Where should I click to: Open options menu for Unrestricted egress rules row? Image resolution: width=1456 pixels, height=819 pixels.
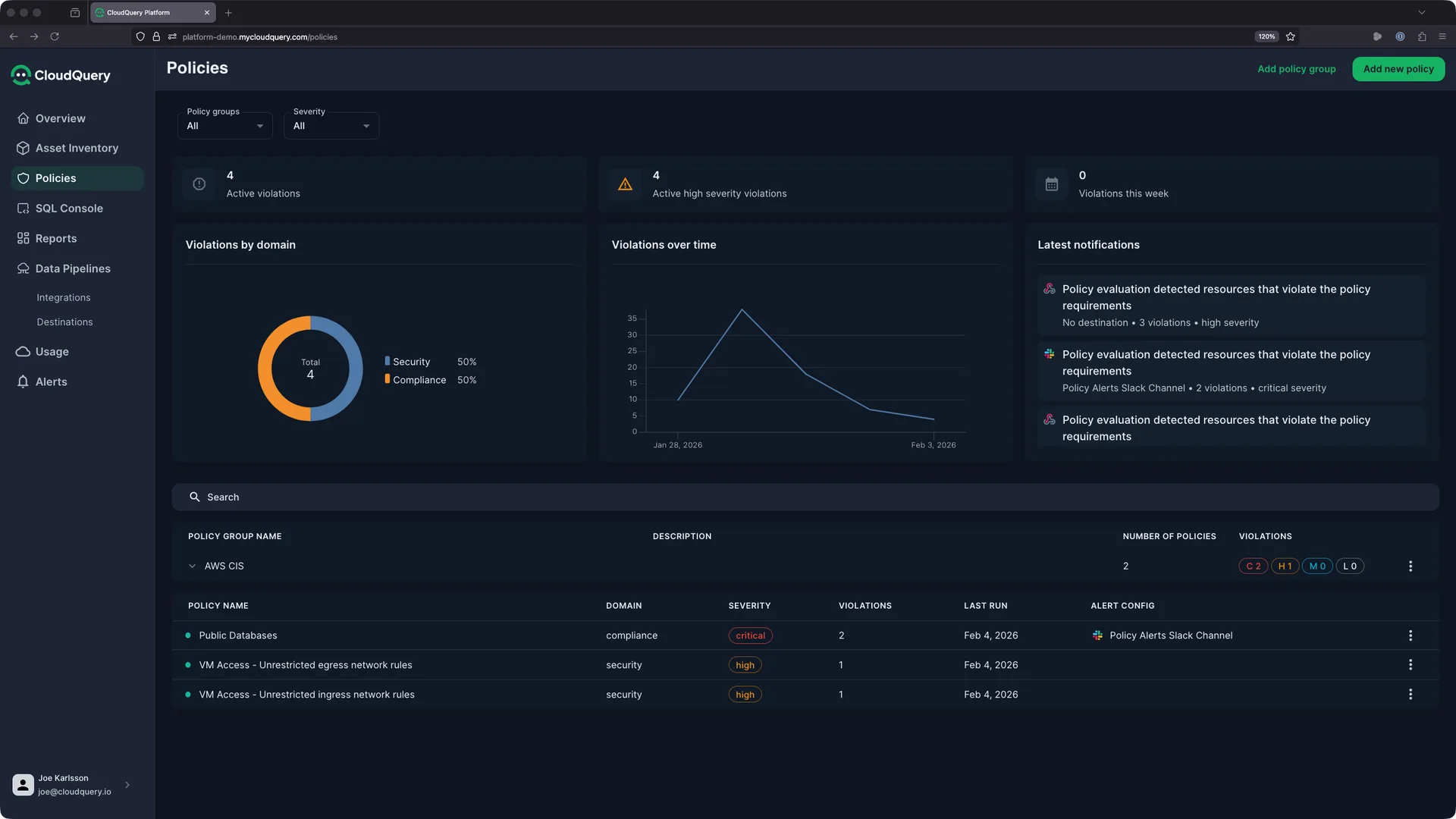click(x=1410, y=665)
